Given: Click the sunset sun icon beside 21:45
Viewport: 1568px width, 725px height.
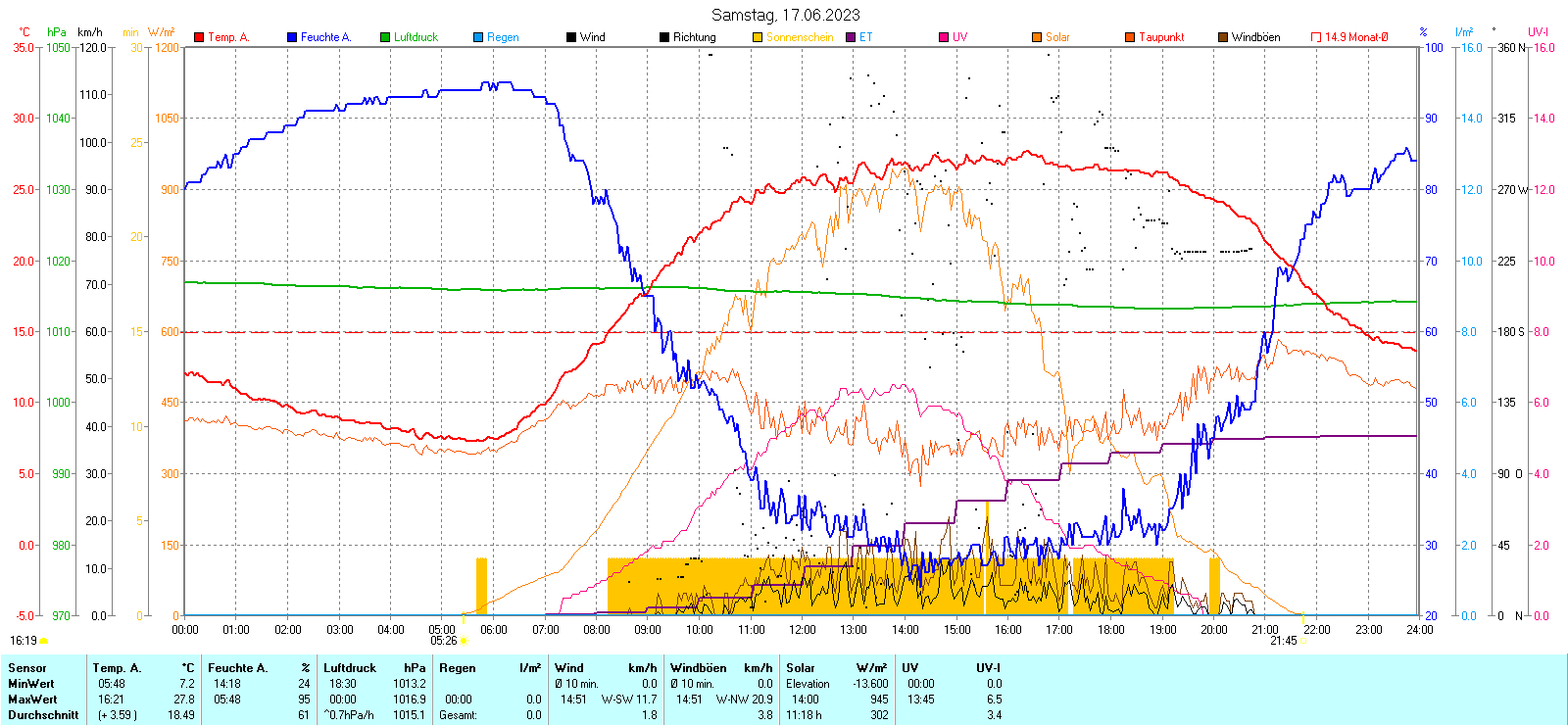Looking at the screenshot, I should coord(1303,642).
